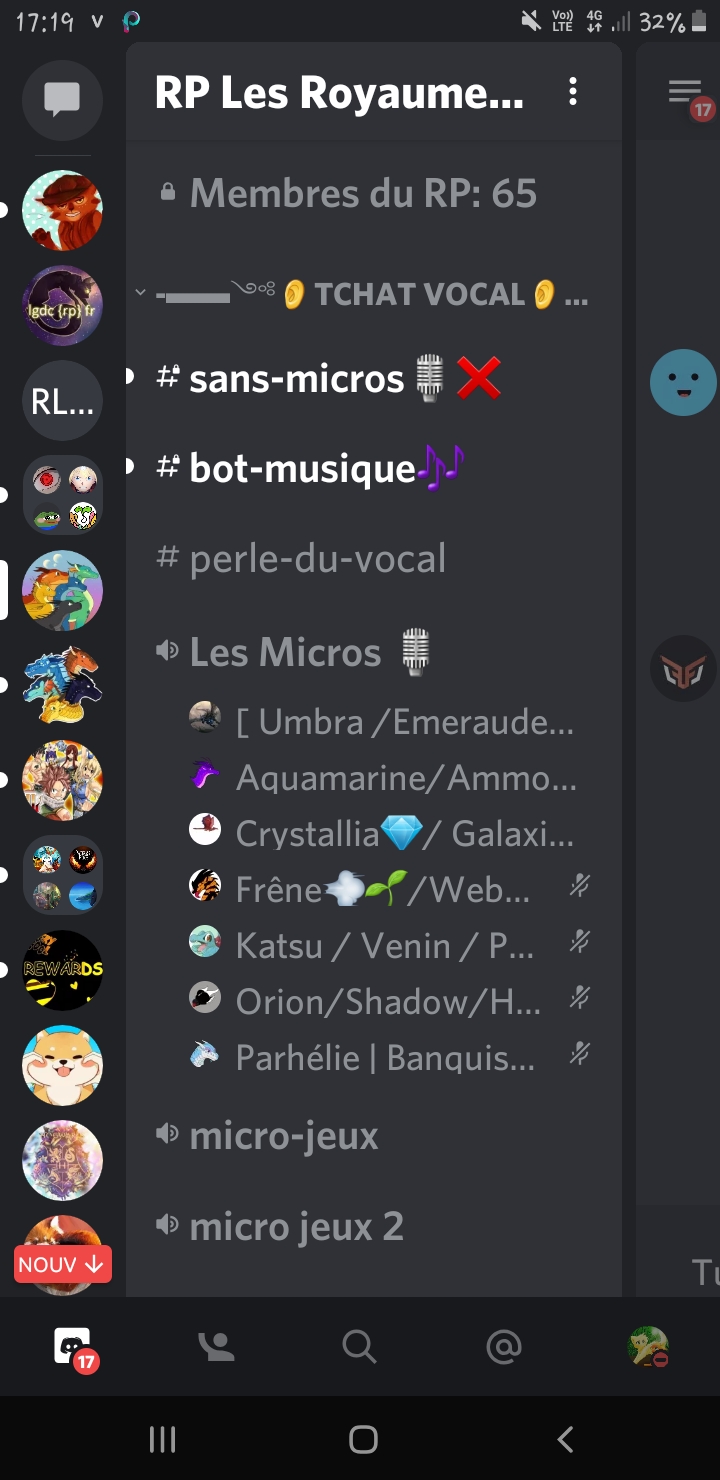Open the Discord home tab with 17 badge

click(x=74, y=1348)
